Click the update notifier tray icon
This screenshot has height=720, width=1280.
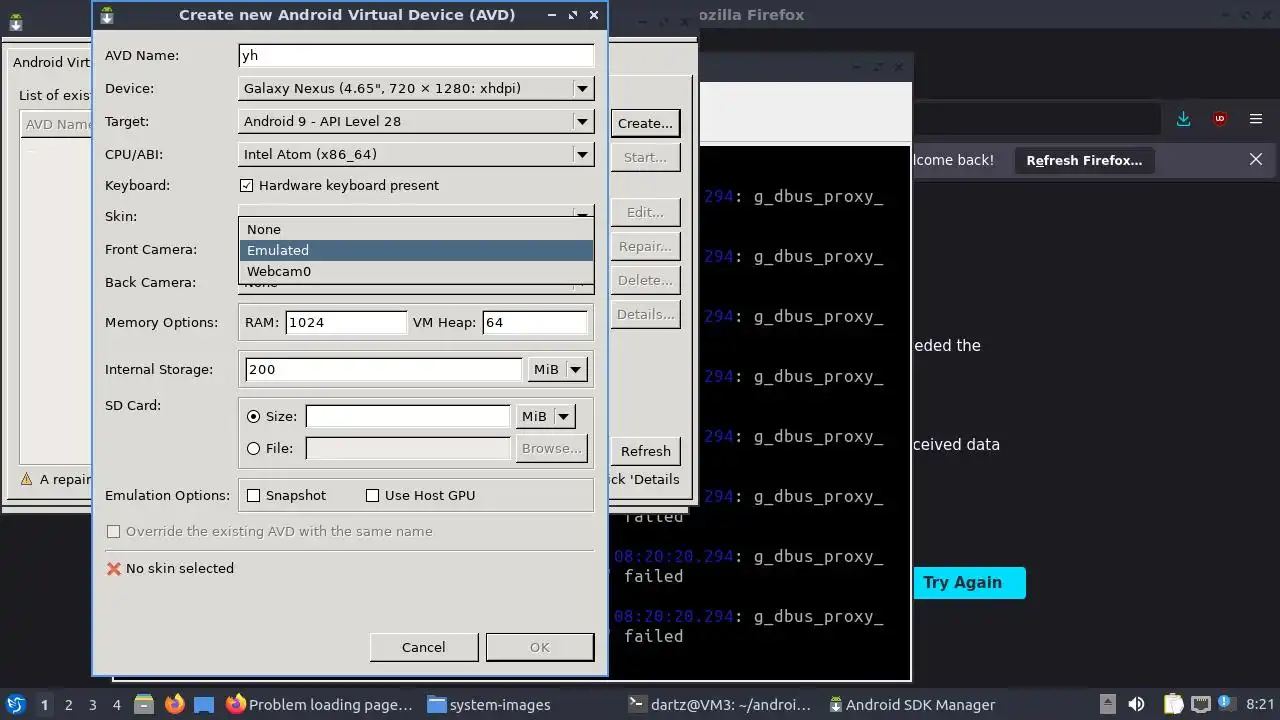click(x=1225, y=704)
